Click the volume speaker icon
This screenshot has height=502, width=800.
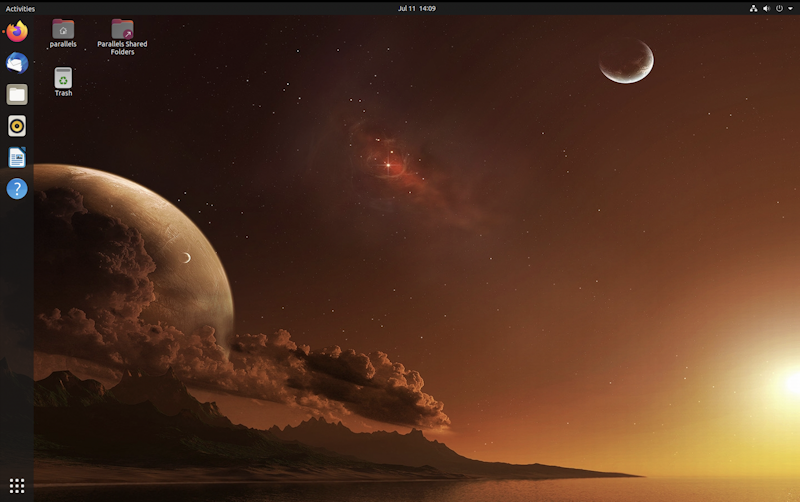pos(766,8)
